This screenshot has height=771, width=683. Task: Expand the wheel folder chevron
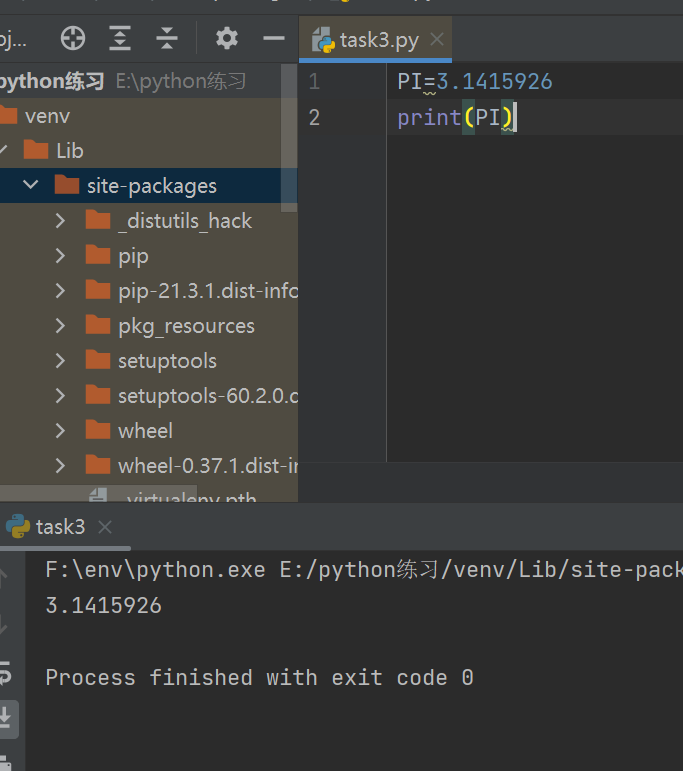click(60, 430)
